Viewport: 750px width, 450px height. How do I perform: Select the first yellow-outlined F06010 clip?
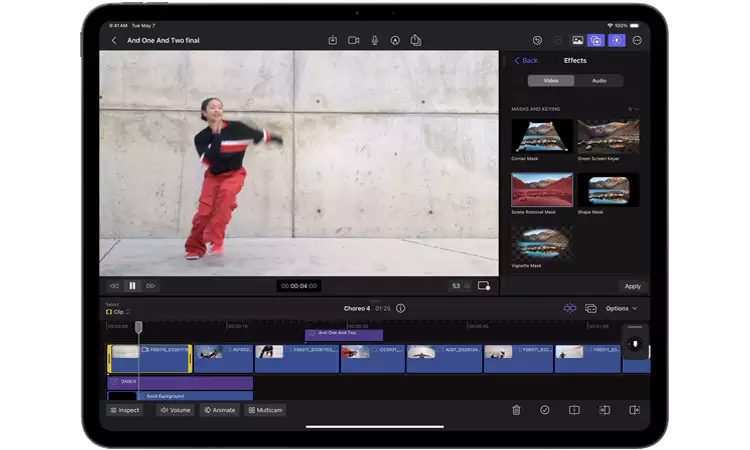[x=150, y=358]
